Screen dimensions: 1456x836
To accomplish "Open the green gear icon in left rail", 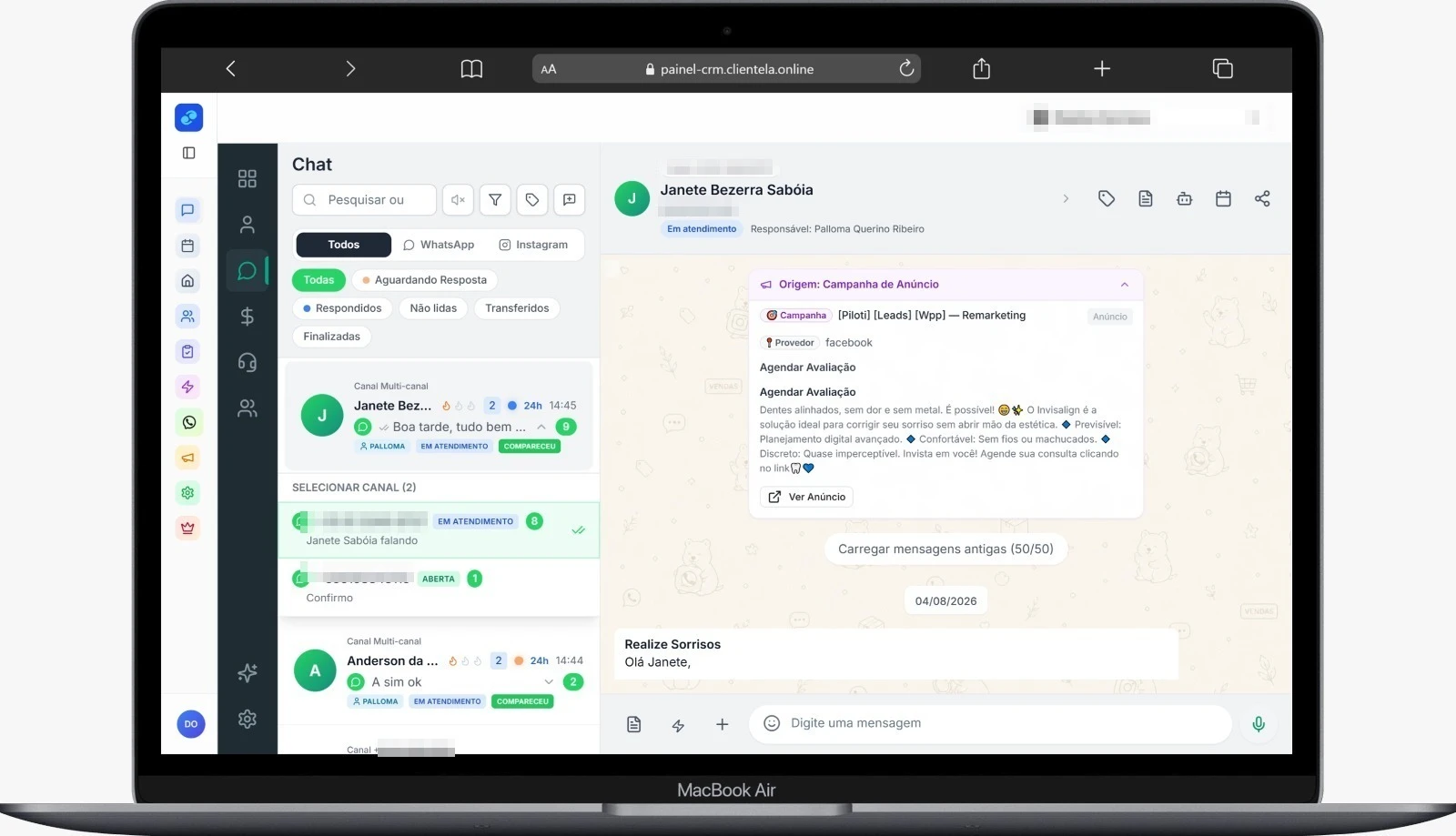I will coord(187,493).
